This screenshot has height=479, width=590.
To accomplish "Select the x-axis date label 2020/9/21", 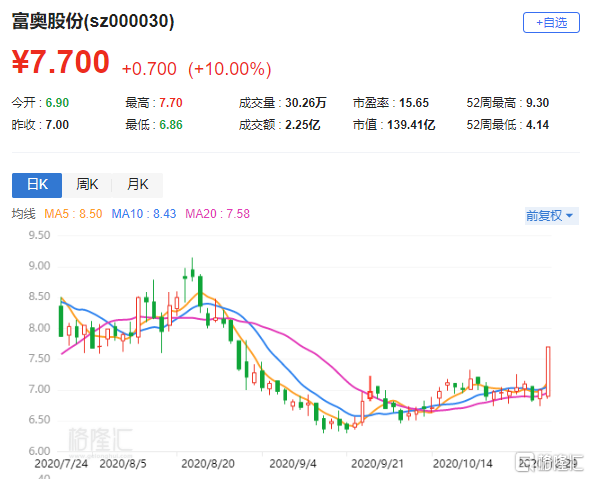I will click(x=377, y=464).
